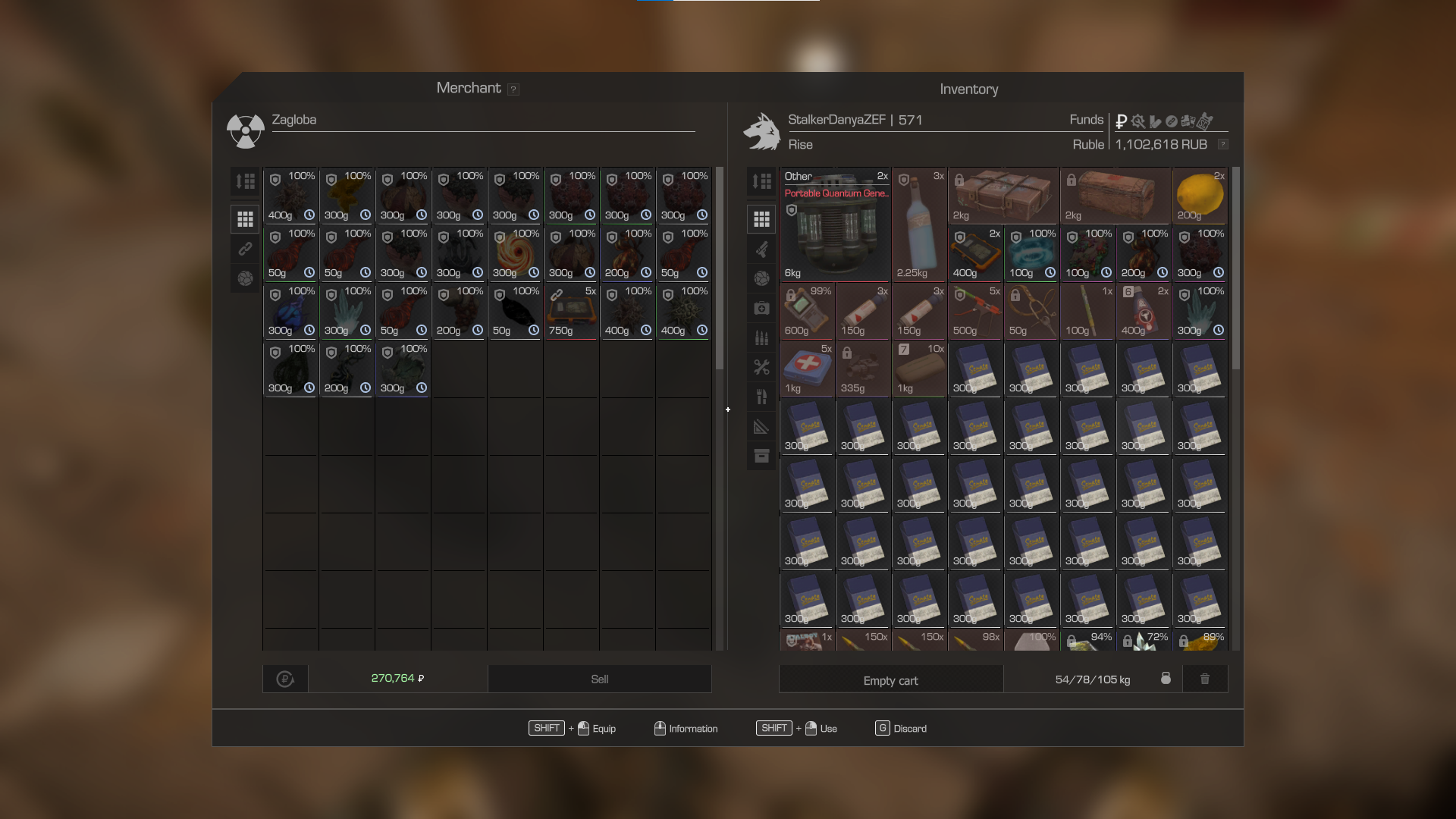
Task: Click the 54/78/105 kg weight readout
Action: [1092, 679]
